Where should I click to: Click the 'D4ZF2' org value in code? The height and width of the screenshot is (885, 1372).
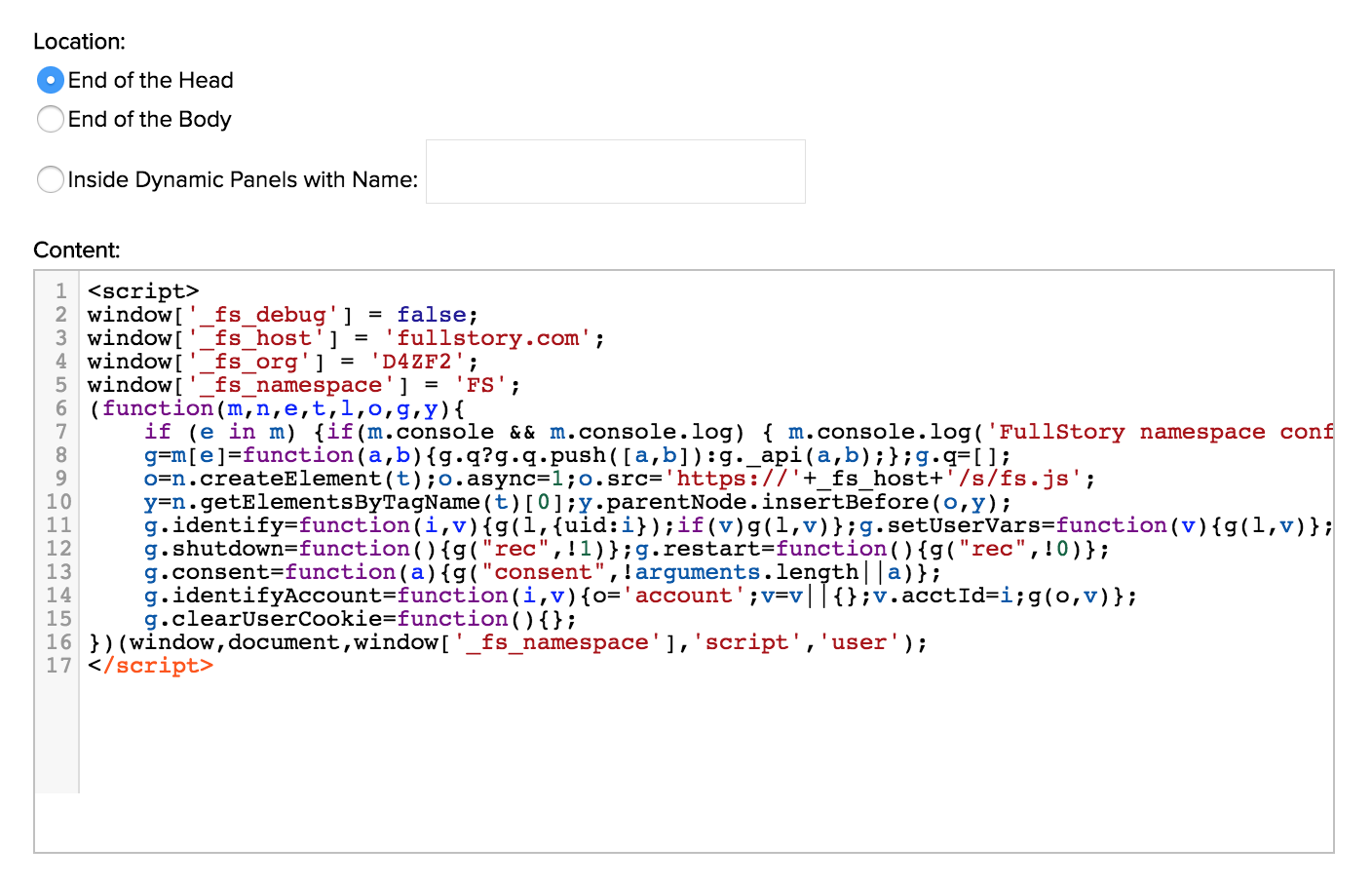[x=417, y=362]
